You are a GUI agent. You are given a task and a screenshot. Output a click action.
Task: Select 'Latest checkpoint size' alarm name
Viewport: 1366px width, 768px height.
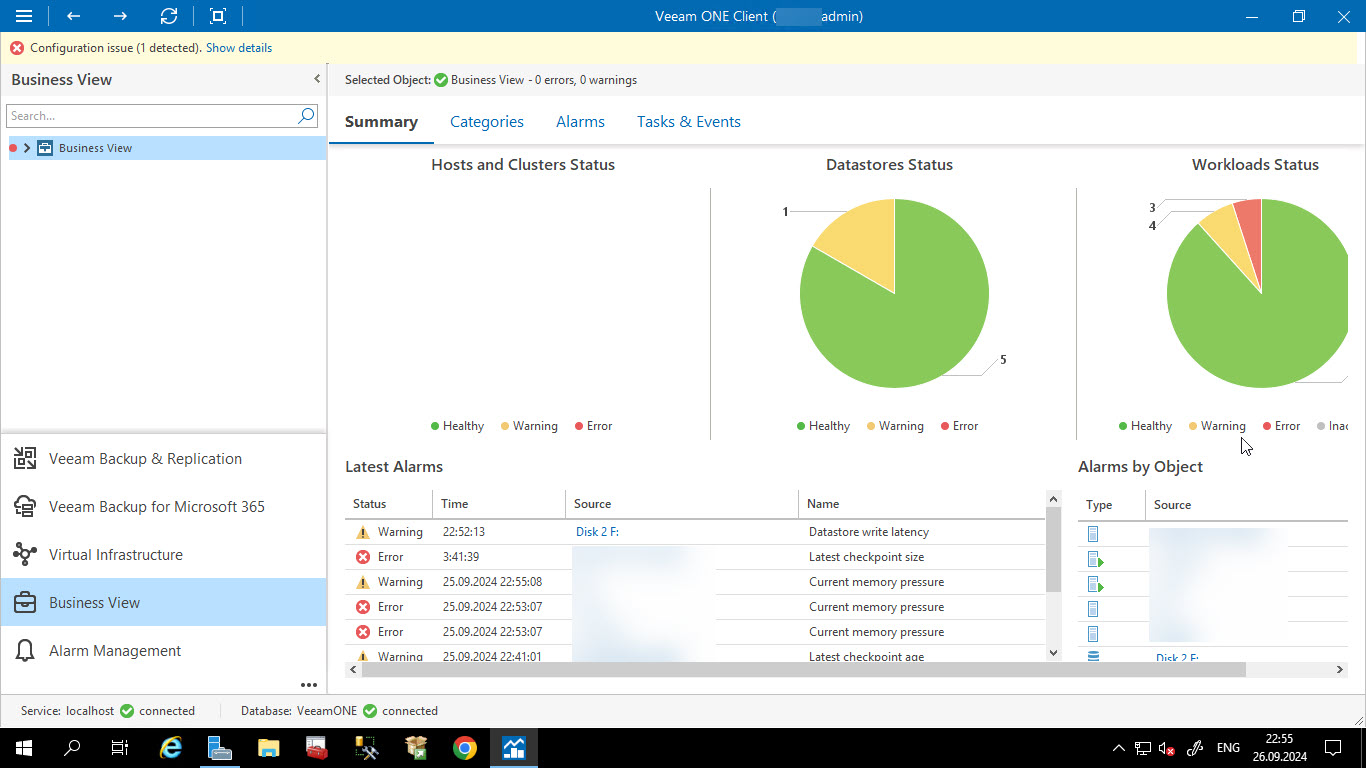tap(866, 557)
